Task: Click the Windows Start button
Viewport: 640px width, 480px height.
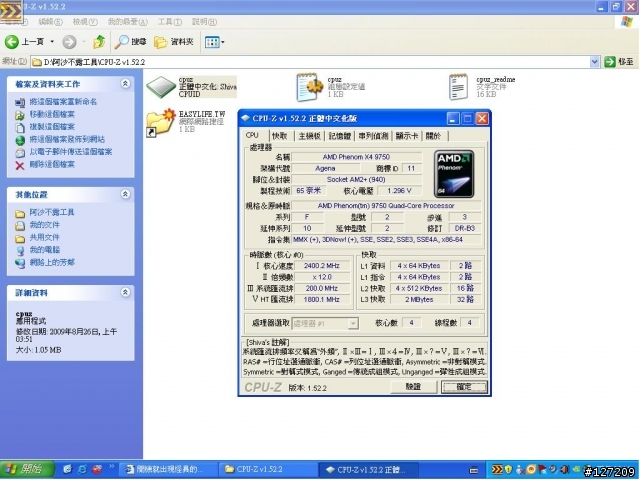Action: (27, 469)
